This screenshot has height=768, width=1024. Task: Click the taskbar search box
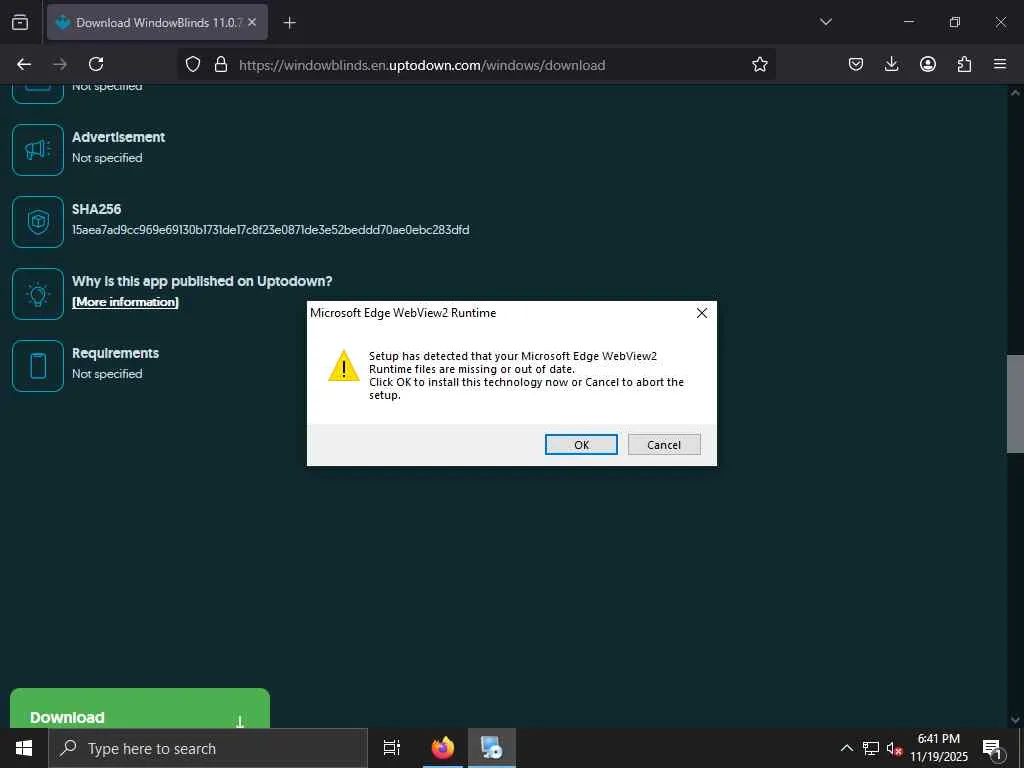tap(208, 748)
